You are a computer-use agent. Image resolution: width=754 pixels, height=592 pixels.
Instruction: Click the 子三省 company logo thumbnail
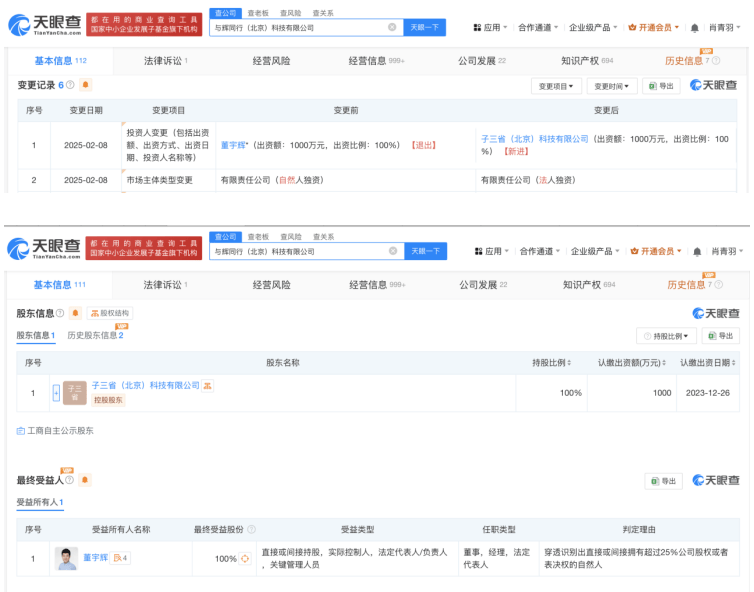[x=75, y=393]
